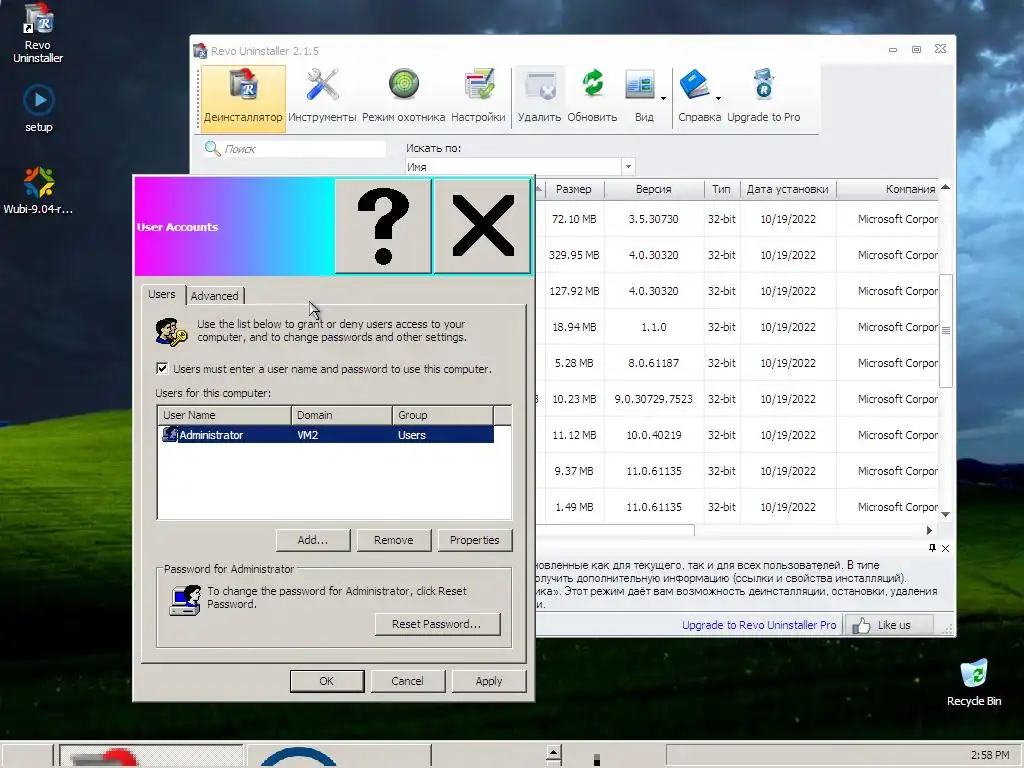Expand the Вид dropdown arrow

pyautogui.click(x=663, y=99)
